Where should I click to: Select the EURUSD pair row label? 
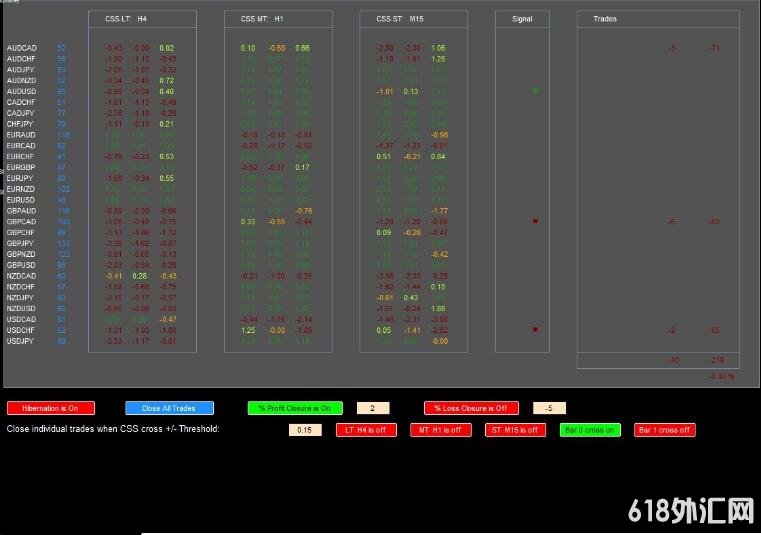(x=21, y=200)
